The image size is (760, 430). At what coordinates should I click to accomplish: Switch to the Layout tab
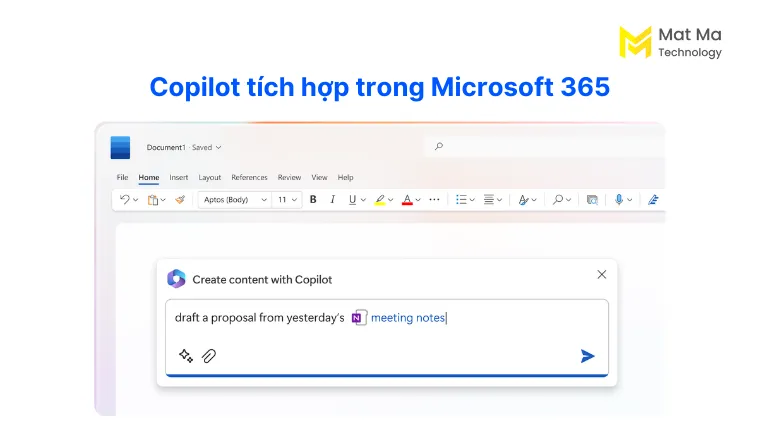[210, 177]
